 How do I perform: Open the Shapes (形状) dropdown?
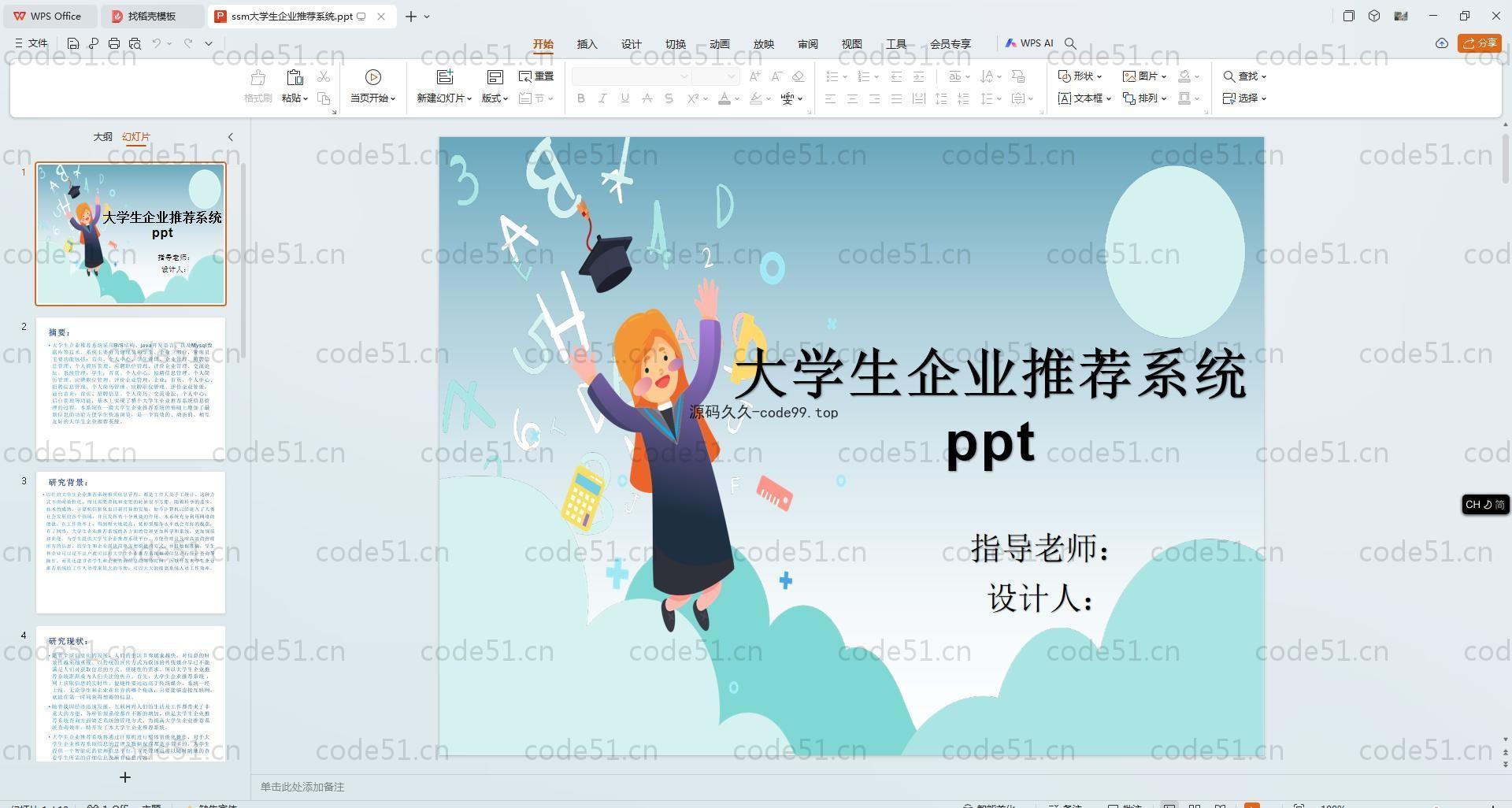point(1080,76)
